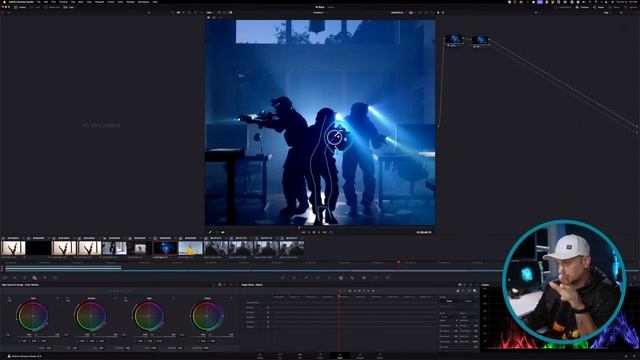Click the Dark zone color wheel

pos(32,316)
